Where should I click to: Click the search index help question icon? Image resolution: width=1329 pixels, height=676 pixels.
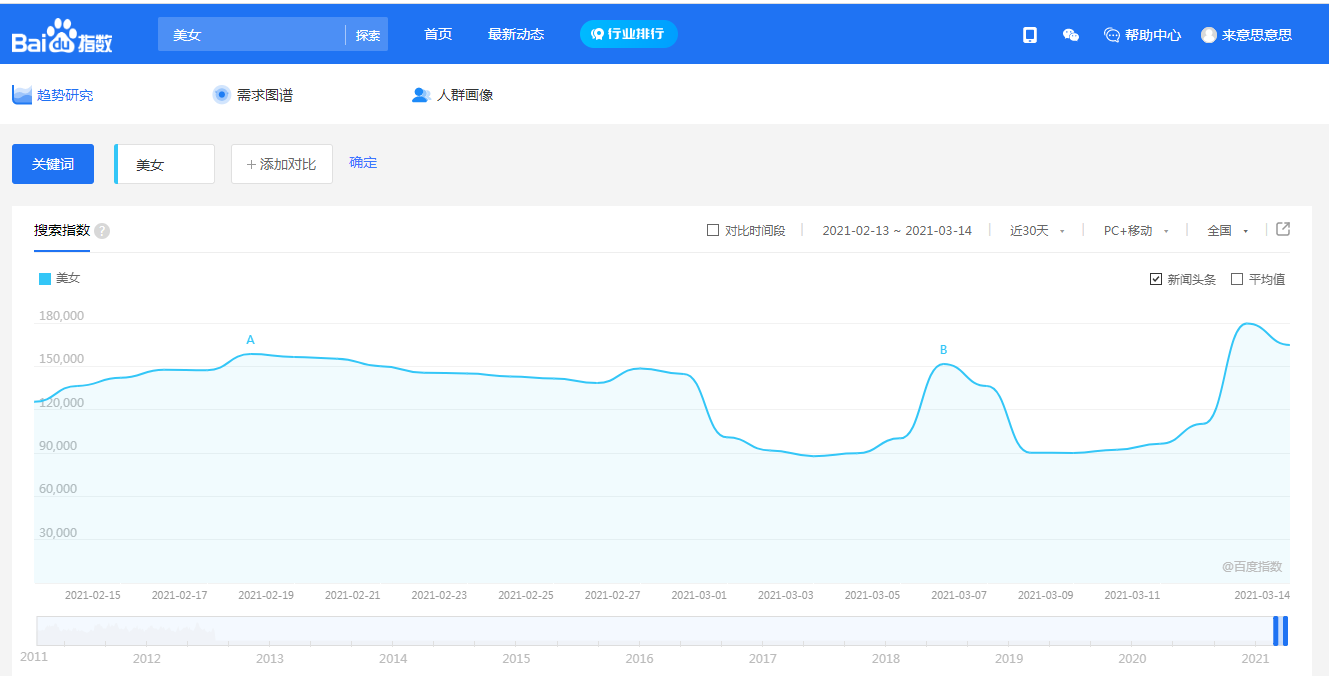(102, 231)
